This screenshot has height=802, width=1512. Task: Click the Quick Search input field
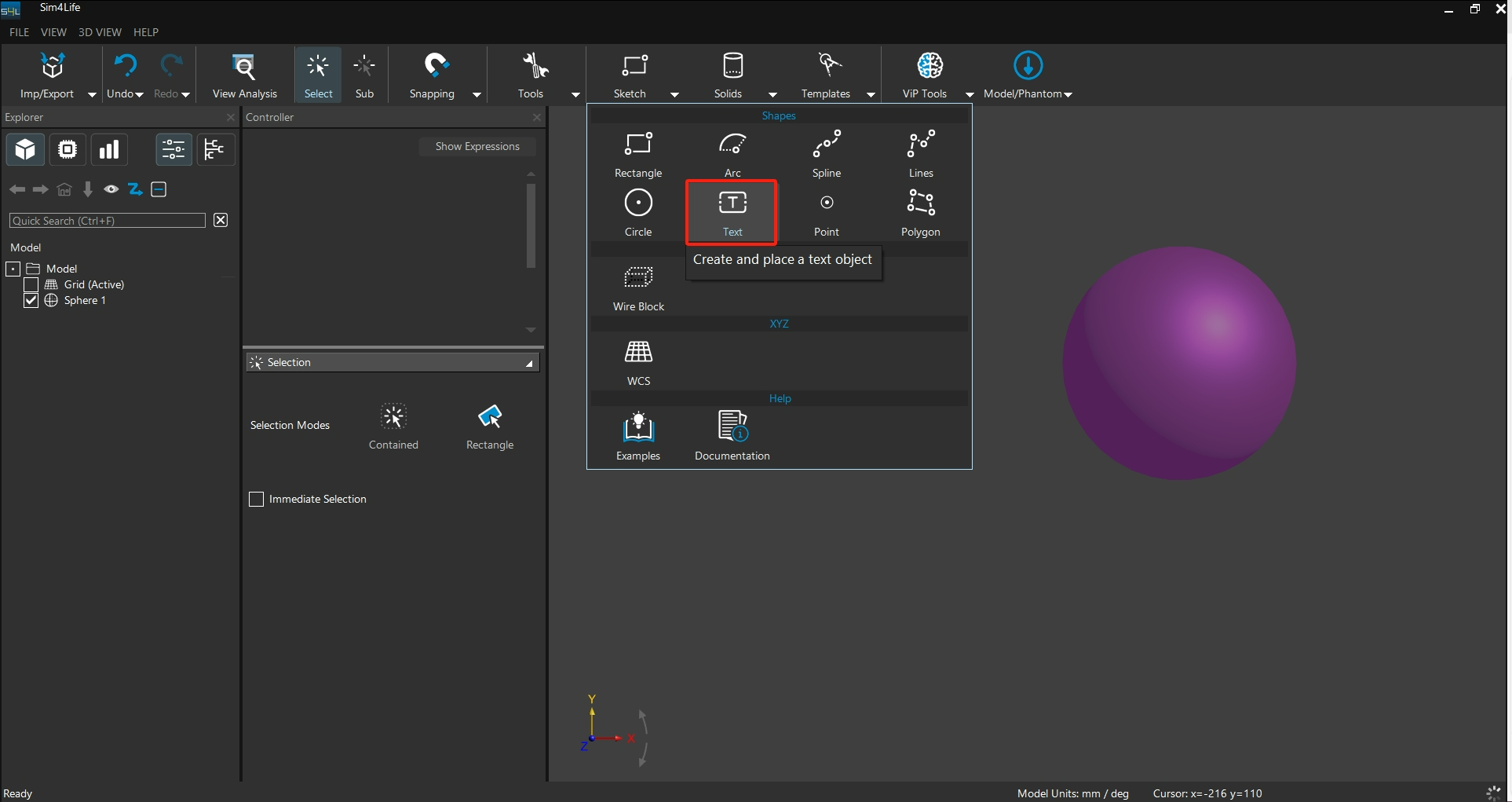(x=107, y=221)
